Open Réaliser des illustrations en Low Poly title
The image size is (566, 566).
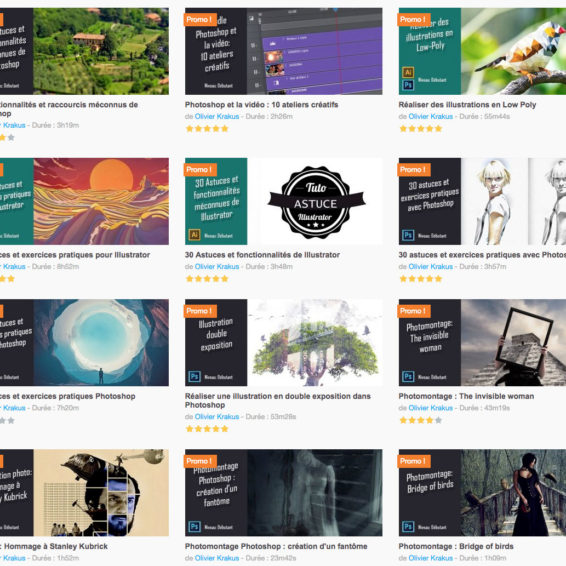tap(467, 105)
